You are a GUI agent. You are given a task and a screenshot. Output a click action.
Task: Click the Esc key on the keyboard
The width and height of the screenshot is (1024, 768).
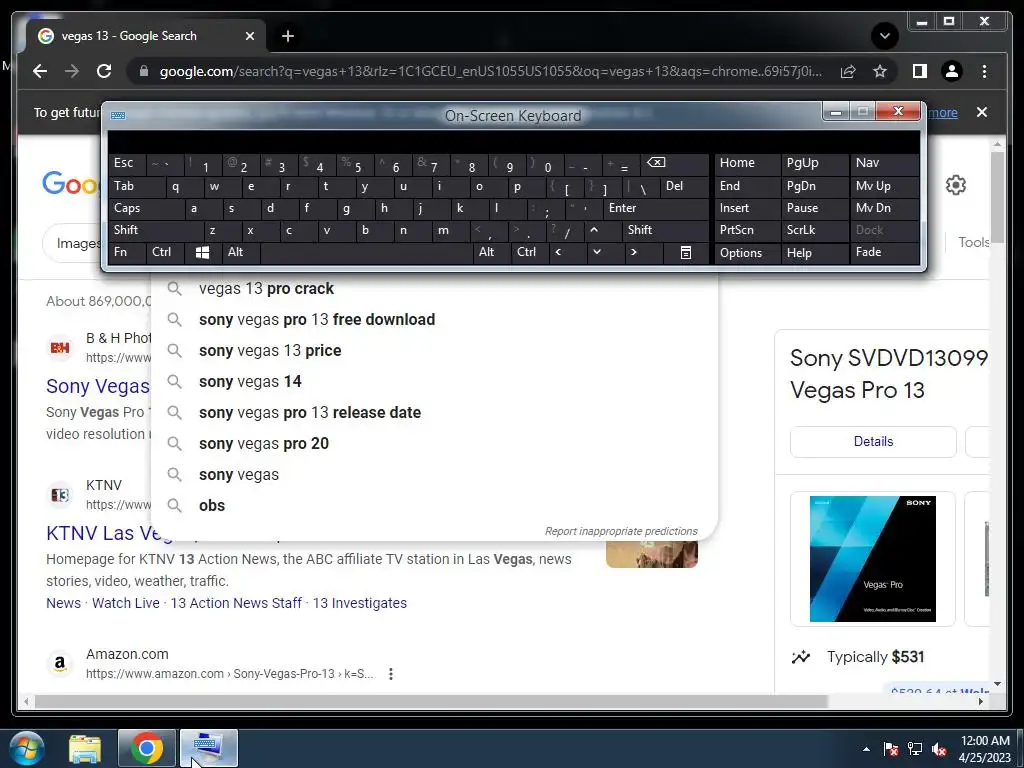pos(128,163)
